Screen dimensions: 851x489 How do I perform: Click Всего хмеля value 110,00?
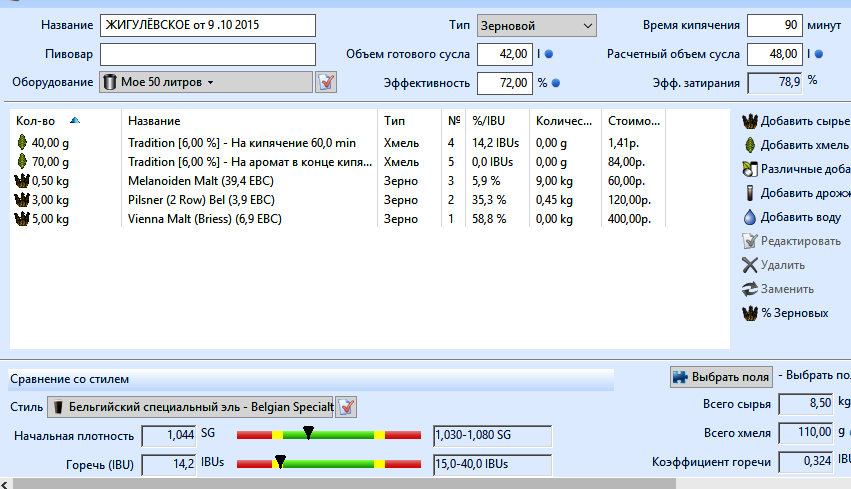click(x=805, y=433)
